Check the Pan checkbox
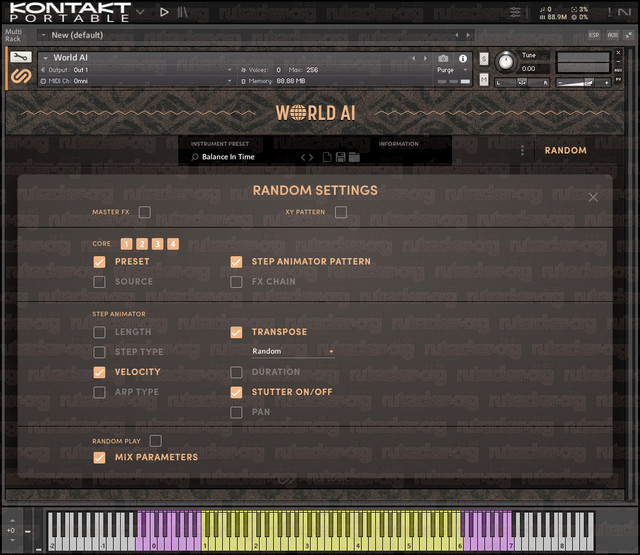This screenshot has width=640, height=555. click(236, 412)
